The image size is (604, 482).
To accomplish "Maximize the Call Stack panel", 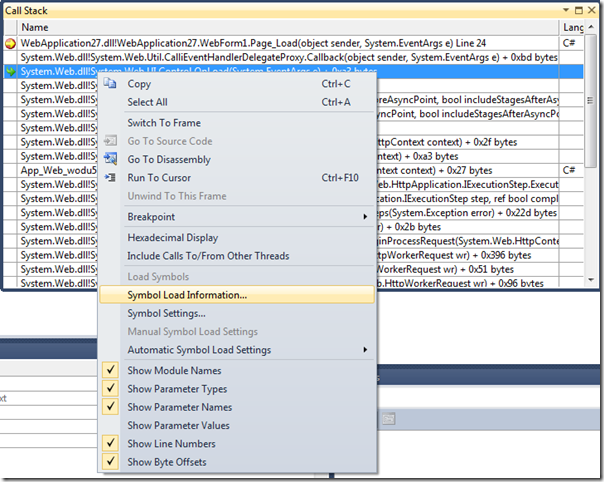I will [579, 10].
